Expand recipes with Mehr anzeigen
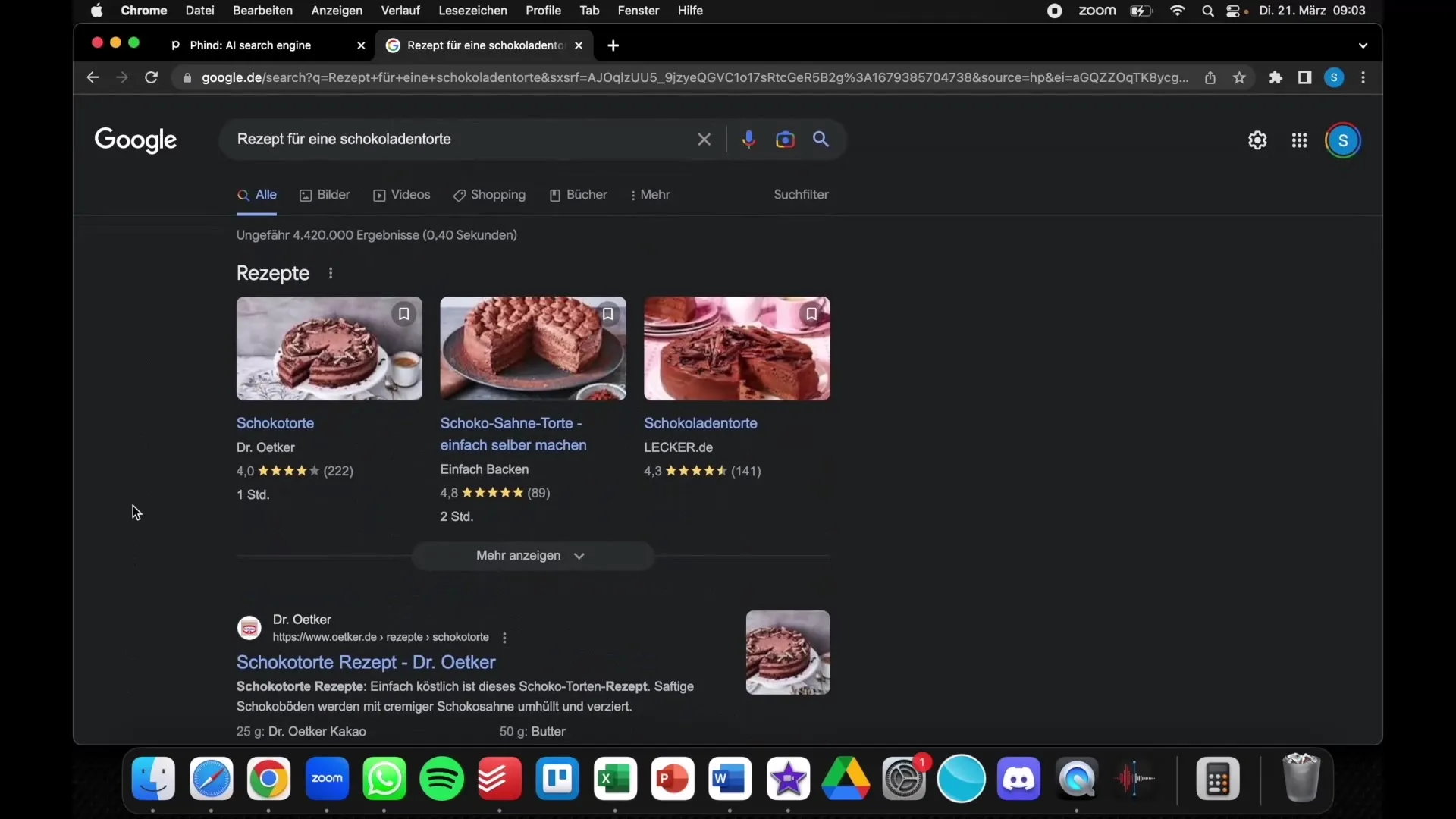 coord(532,556)
